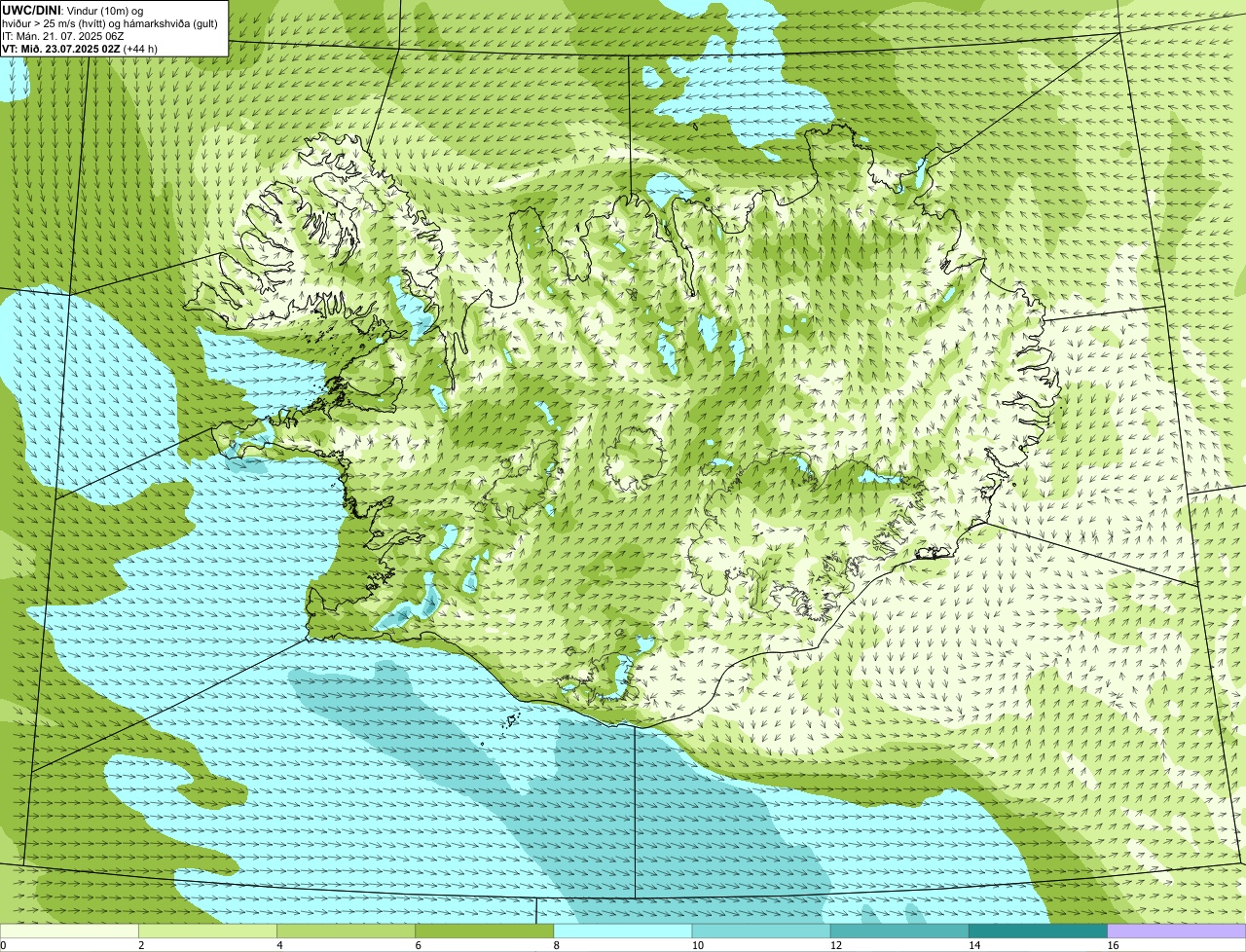The height and width of the screenshot is (952, 1246).
Task: Click the pale yellow 0–2 m/s legend swatch
Action: coord(69,932)
